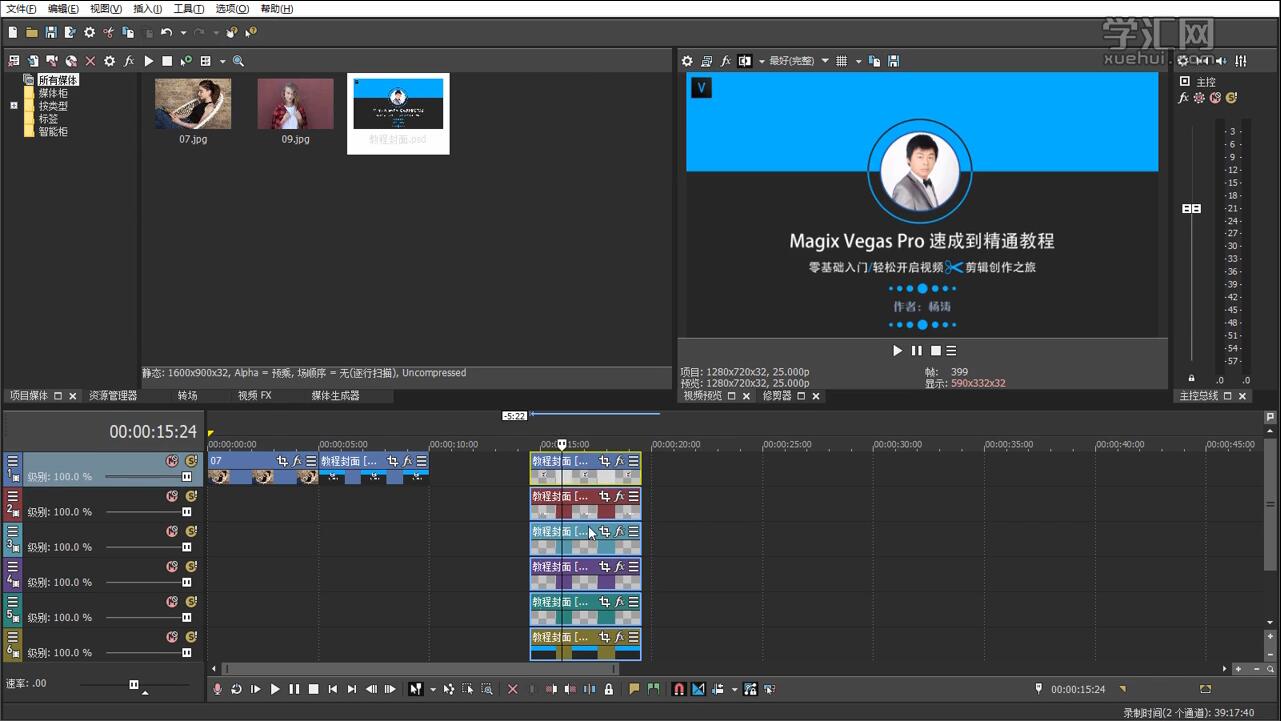Click Play in the video preview

point(897,351)
